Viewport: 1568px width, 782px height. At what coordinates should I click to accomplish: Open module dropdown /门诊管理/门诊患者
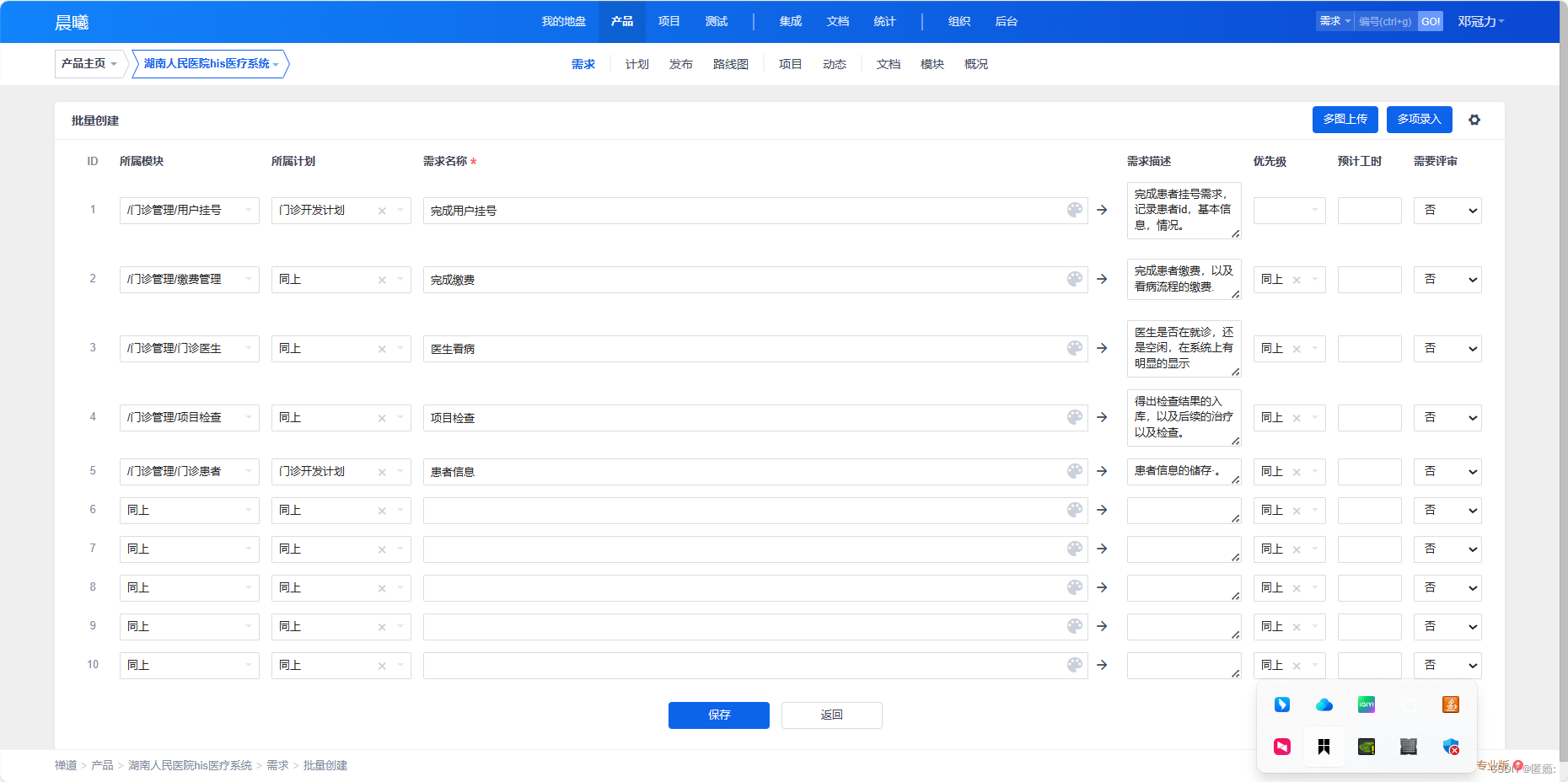[190, 472]
